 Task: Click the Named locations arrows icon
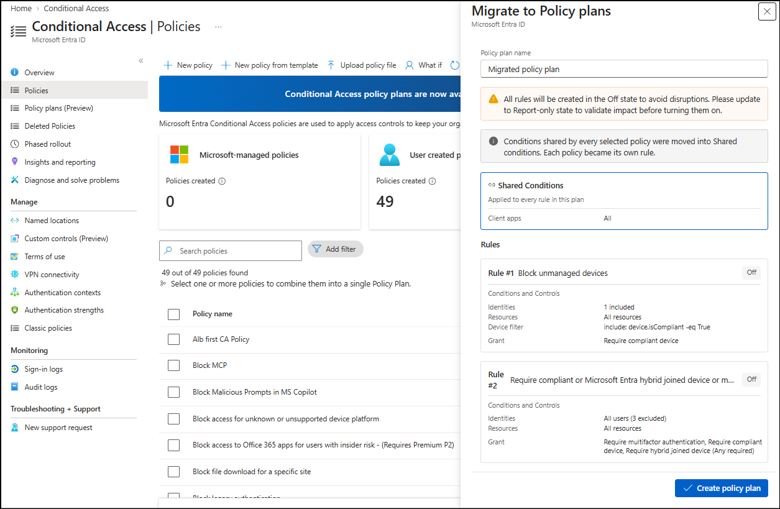click(14, 220)
